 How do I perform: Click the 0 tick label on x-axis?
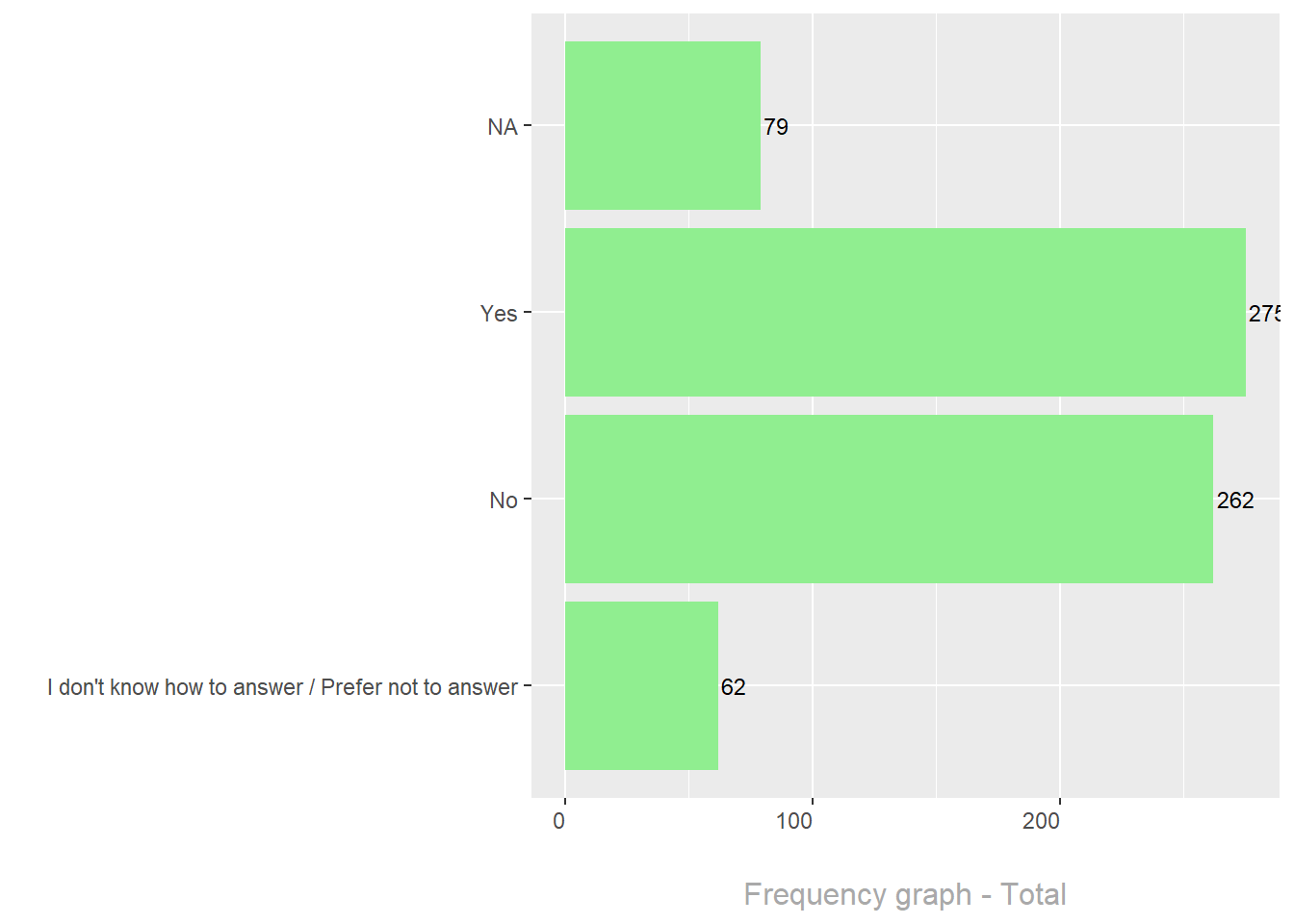coord(559,821)
